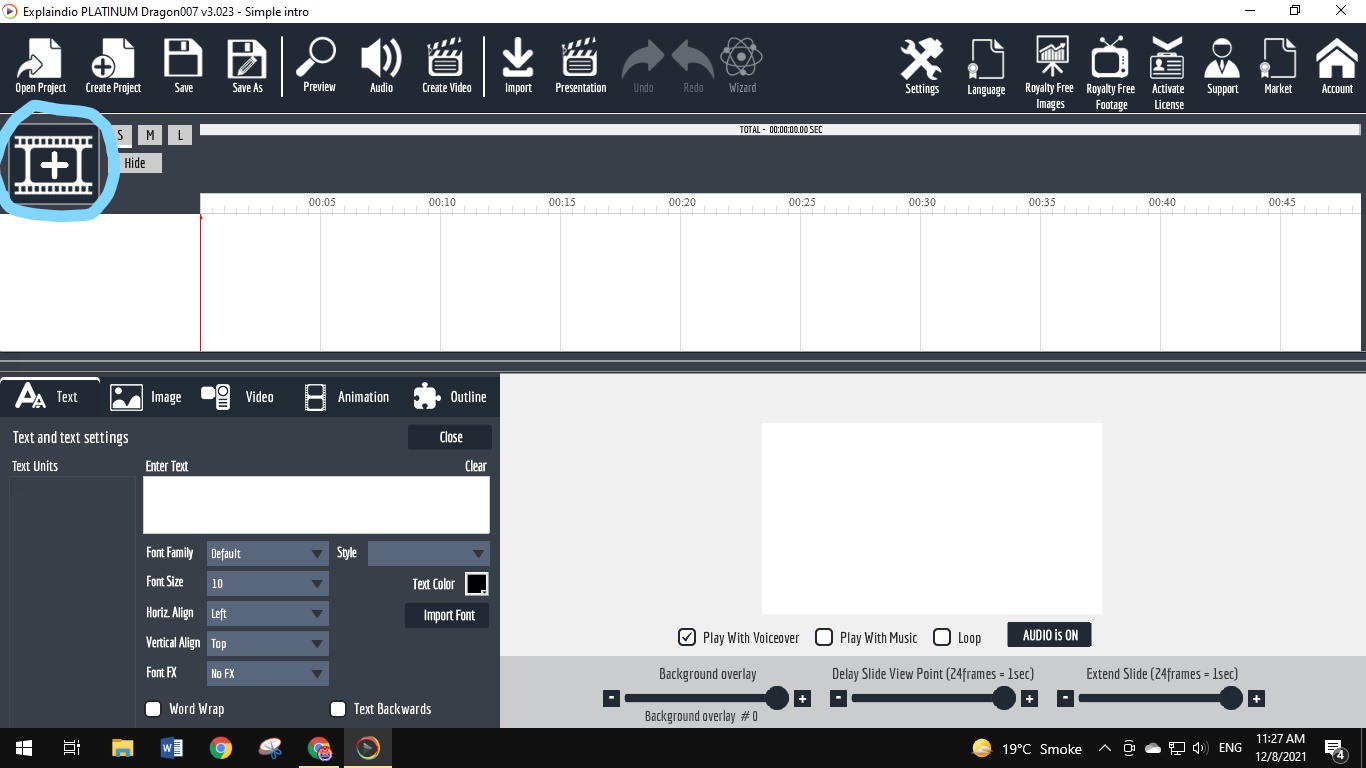The height and width of the screenshot is (768, 1366).
Task: Set timeline size to S
Action: click(120, 135)
